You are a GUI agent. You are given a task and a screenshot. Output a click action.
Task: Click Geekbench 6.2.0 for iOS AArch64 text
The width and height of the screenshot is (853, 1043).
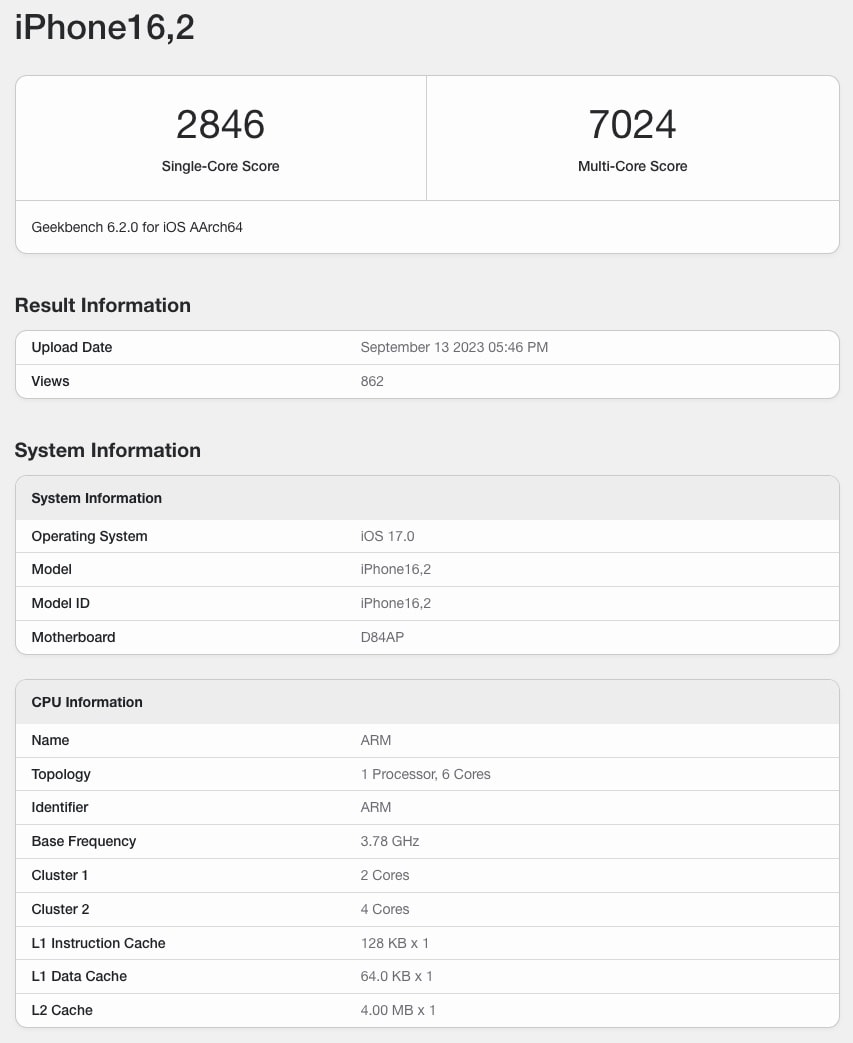point(137,227)
